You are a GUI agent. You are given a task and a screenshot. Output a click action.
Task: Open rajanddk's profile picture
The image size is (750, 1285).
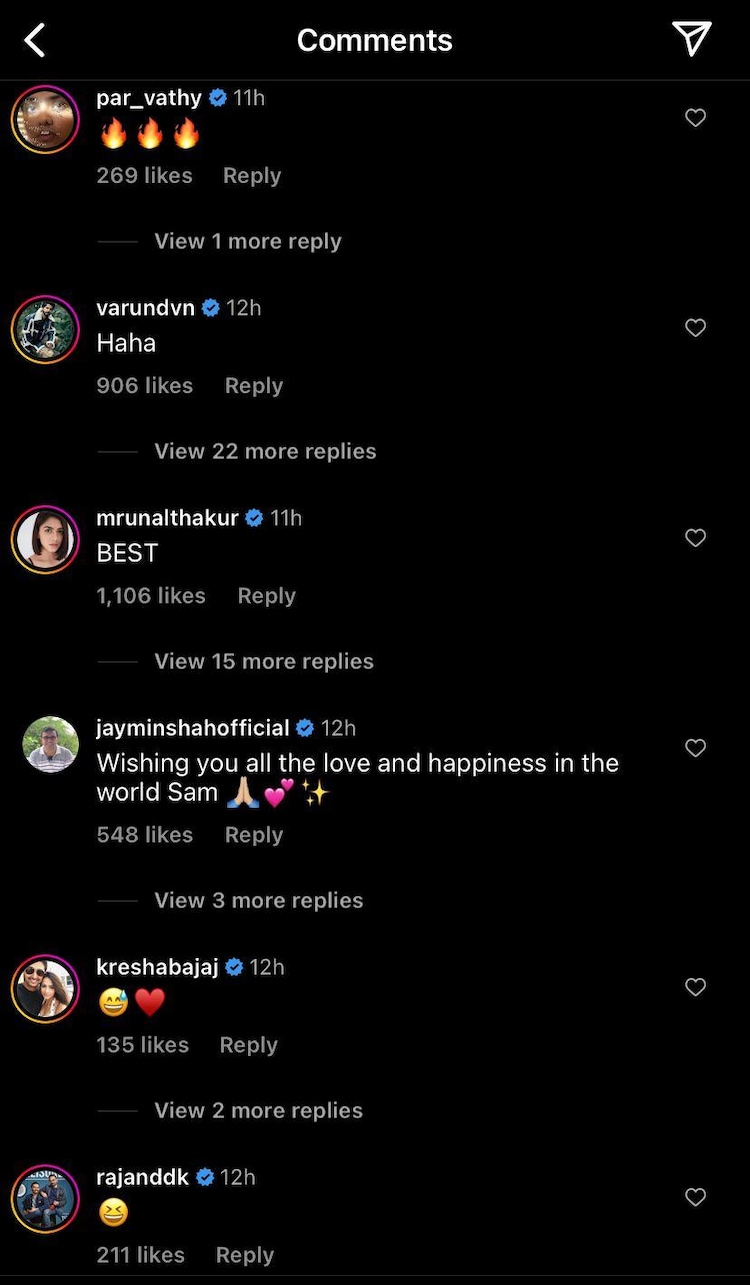pyautogui.click(x=45, y=1198)
